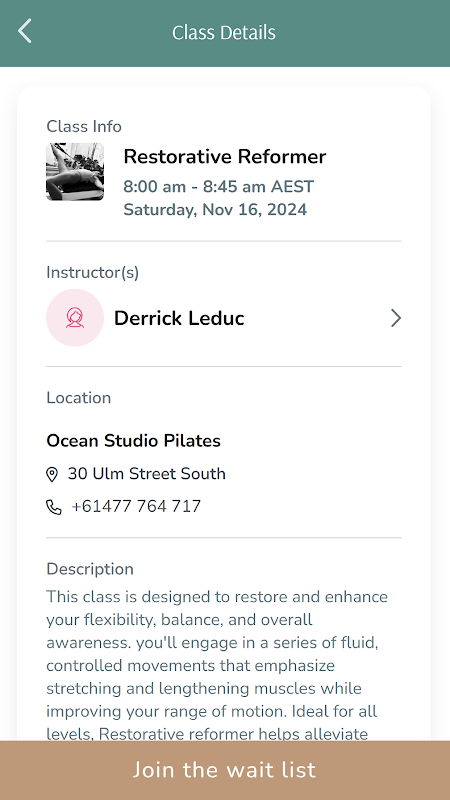The width and height of the screenshot is (450, 800).
Task: Tap the Class Details header title
Action: [224, 33]
